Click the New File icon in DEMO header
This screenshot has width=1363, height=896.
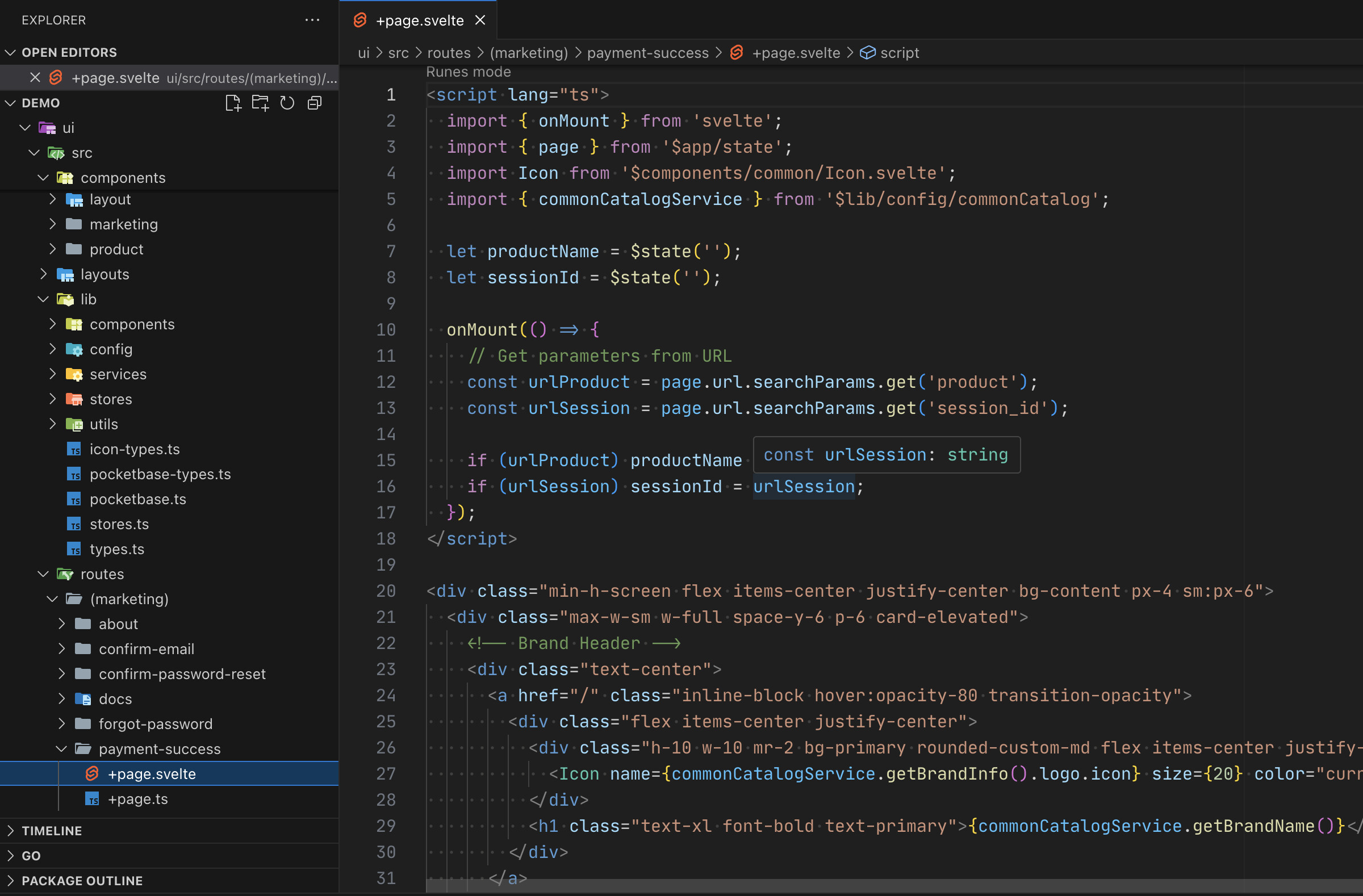232,103
